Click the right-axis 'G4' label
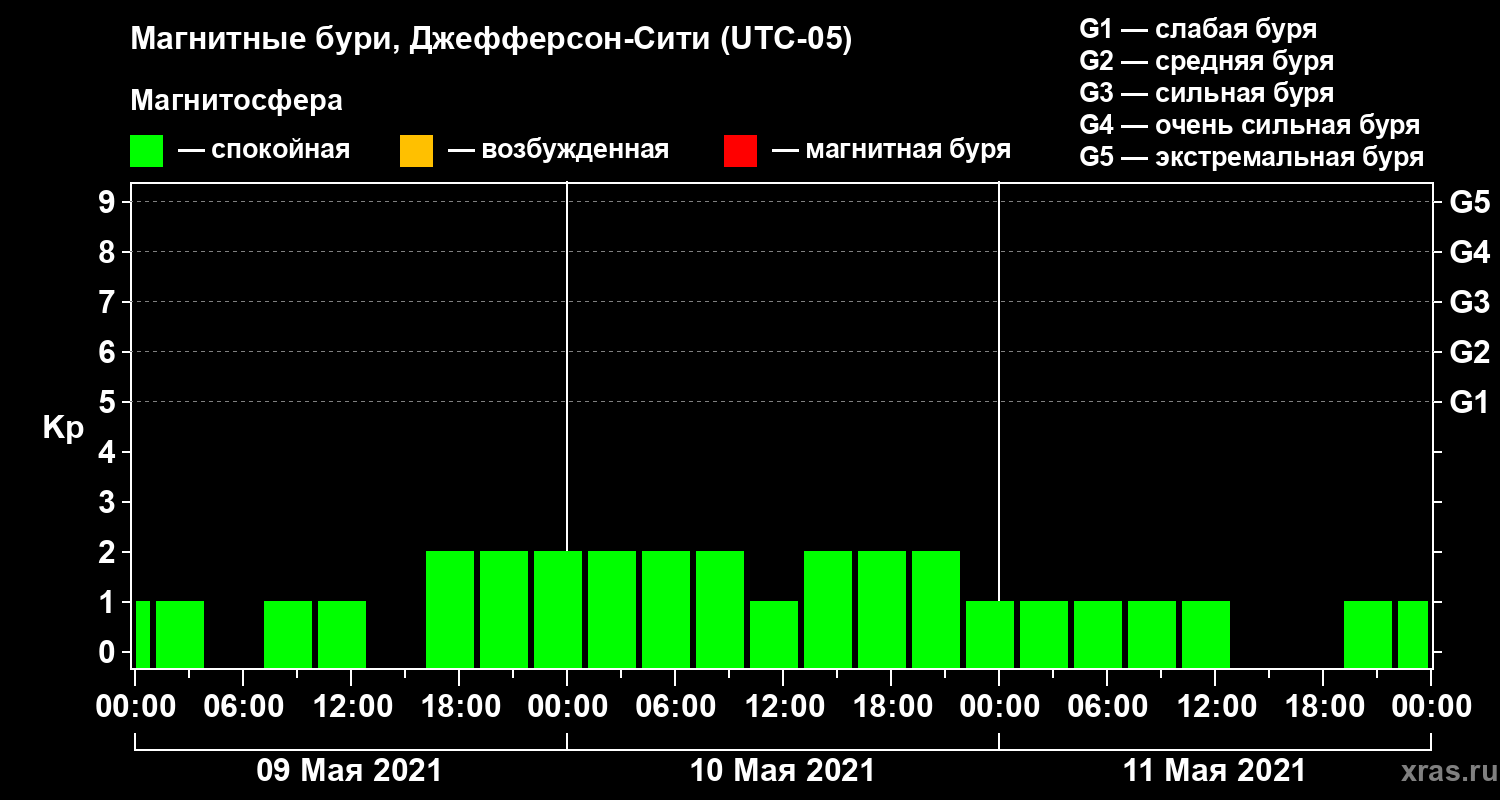The image size is (1500, 800). [1470, 252]
